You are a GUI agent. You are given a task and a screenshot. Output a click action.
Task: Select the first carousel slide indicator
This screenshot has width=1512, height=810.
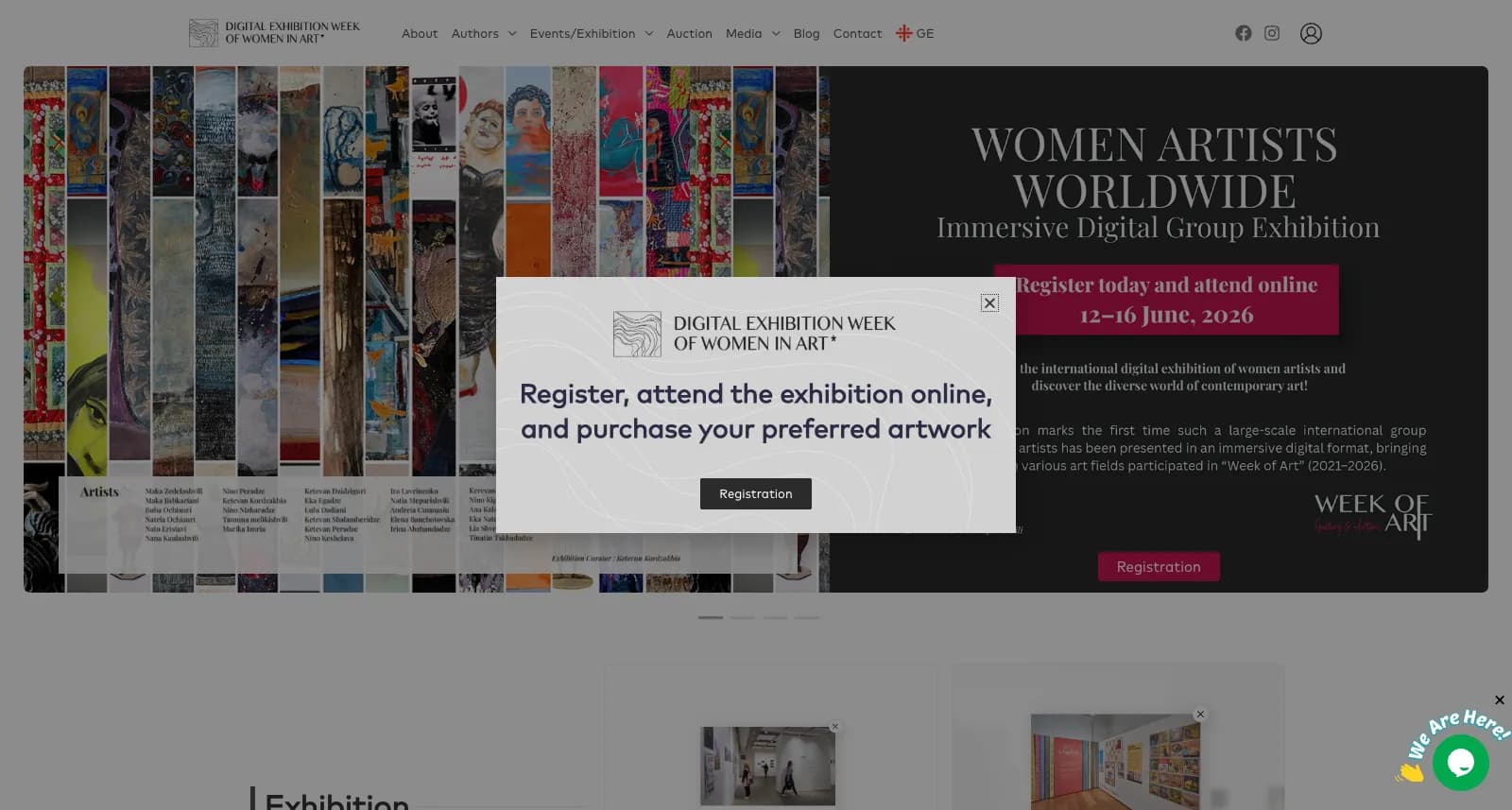click(x=711, y=617)
